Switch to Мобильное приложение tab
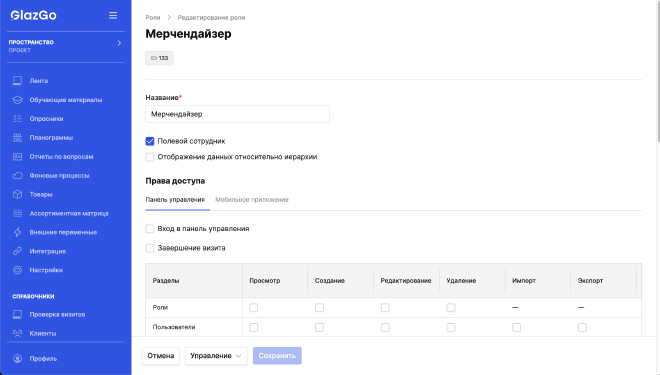The width and height of the screenshot is (660, 375). [252, 199]
